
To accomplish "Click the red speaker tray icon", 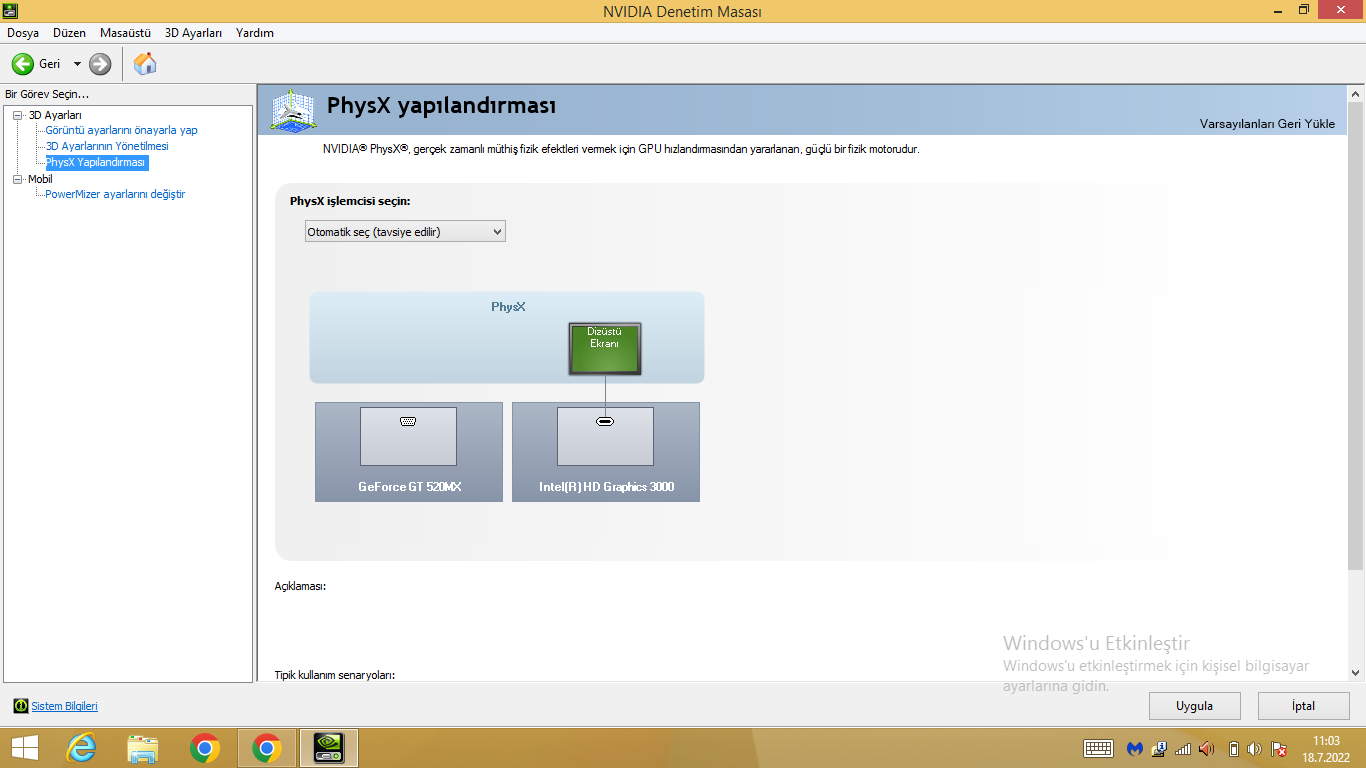I will pos(1207,748).
